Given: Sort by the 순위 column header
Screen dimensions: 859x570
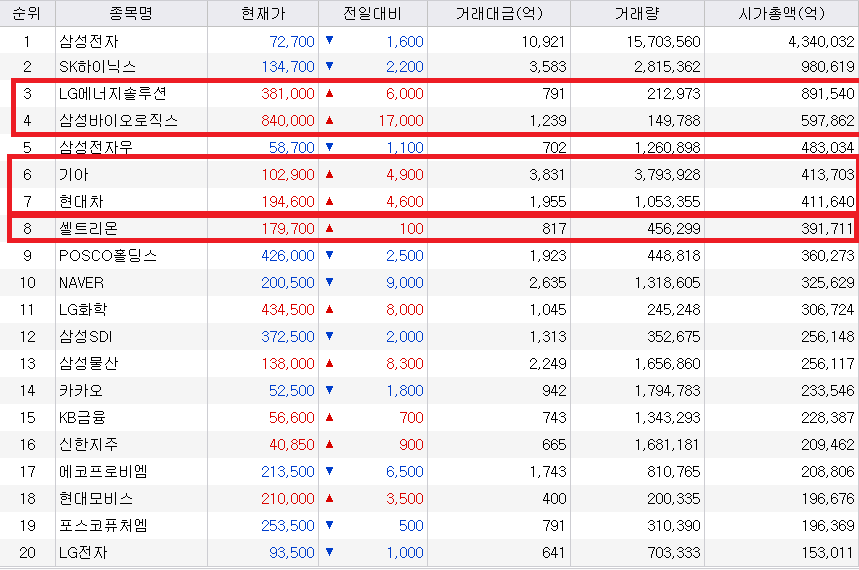Looking at the screenshot, I should coord(27,13).
